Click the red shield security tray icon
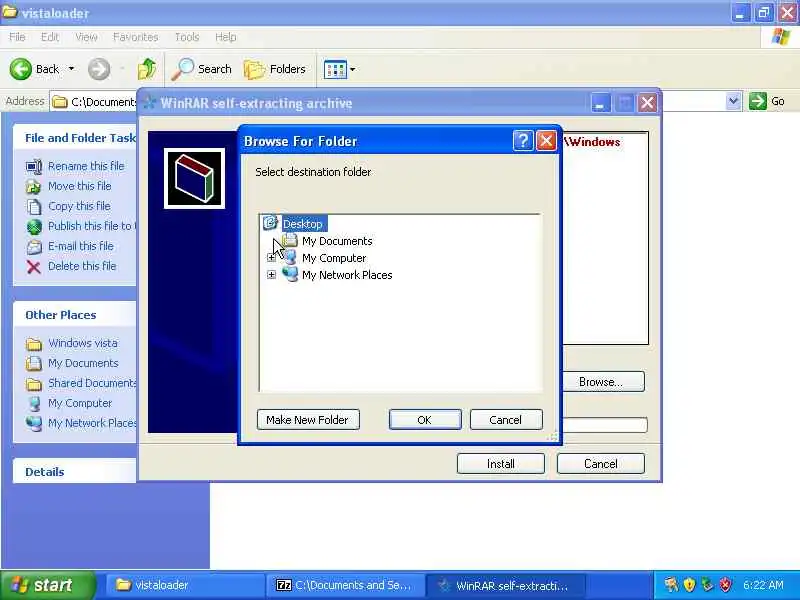This screenshot has width=800, height=600. (x=726, y=585)
